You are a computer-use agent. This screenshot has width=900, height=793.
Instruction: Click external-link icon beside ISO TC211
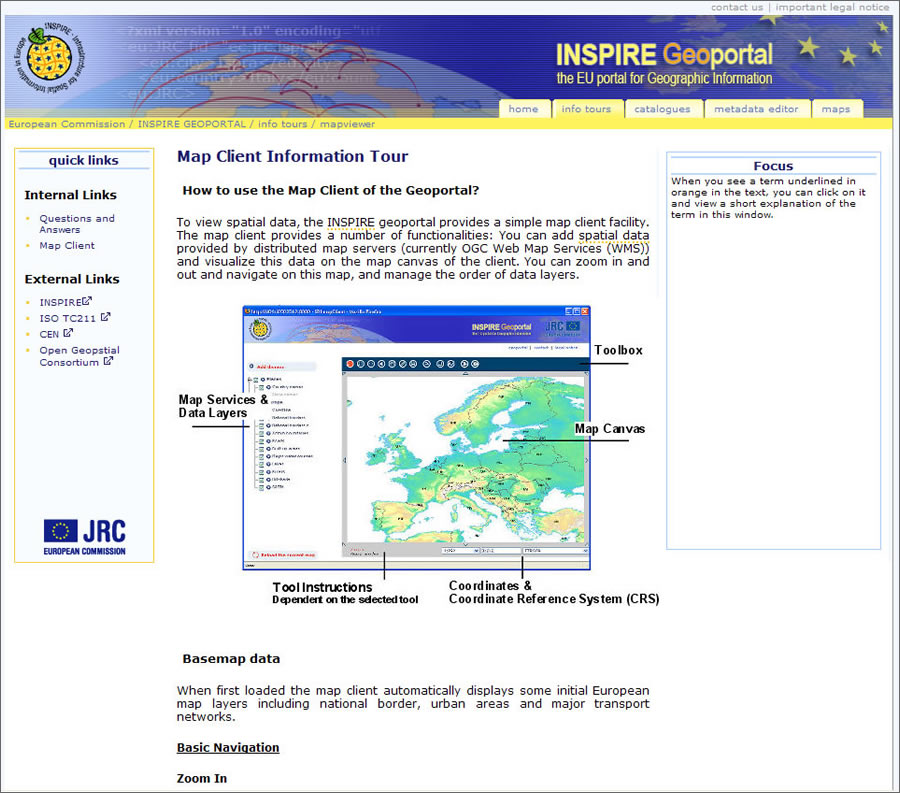click(x=106, y=317)
